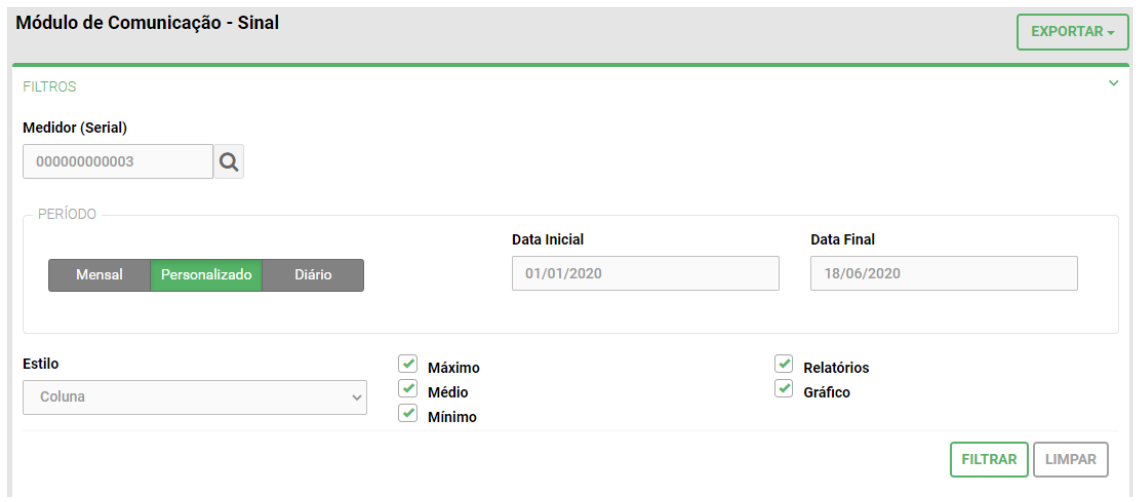Click the LIMPAR button
Screen dimensions: 1141x502
point(1071,460)
